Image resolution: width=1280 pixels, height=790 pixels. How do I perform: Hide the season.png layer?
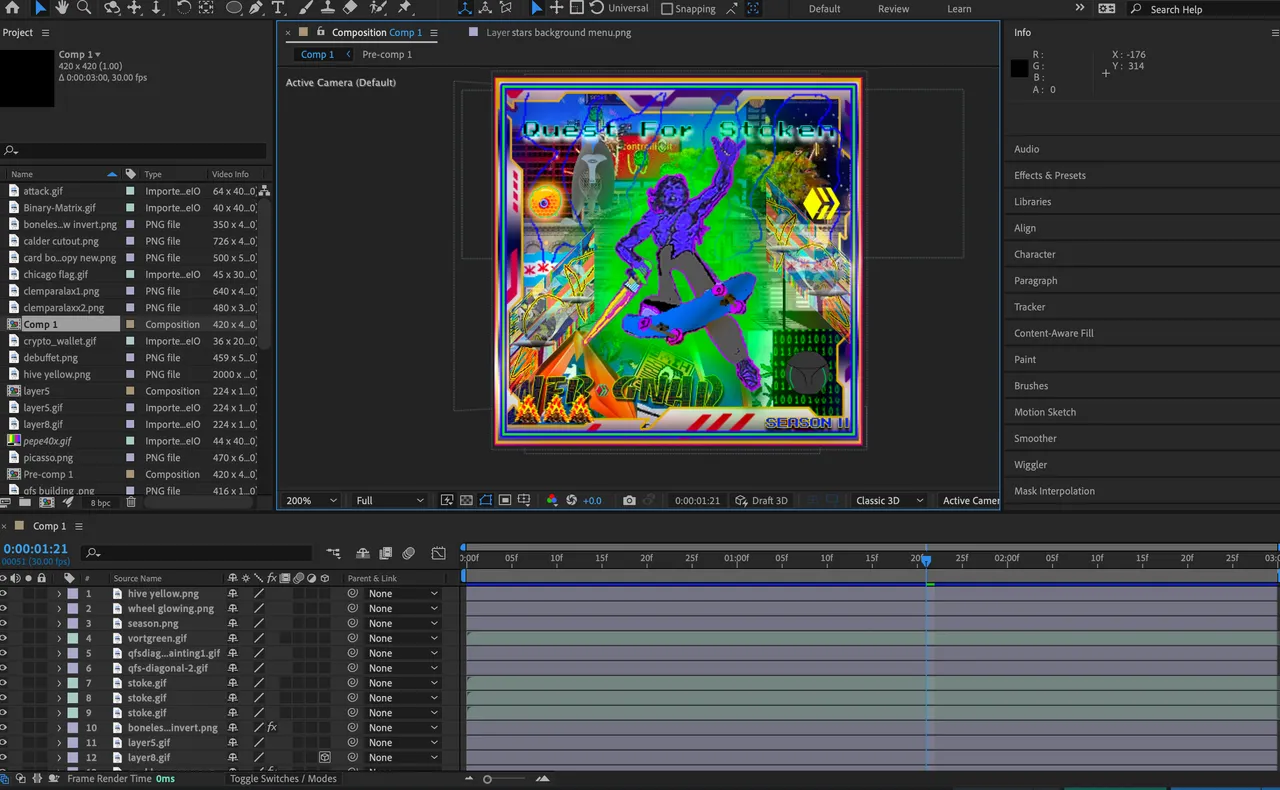pyautogui.click(x=3, y=623)
